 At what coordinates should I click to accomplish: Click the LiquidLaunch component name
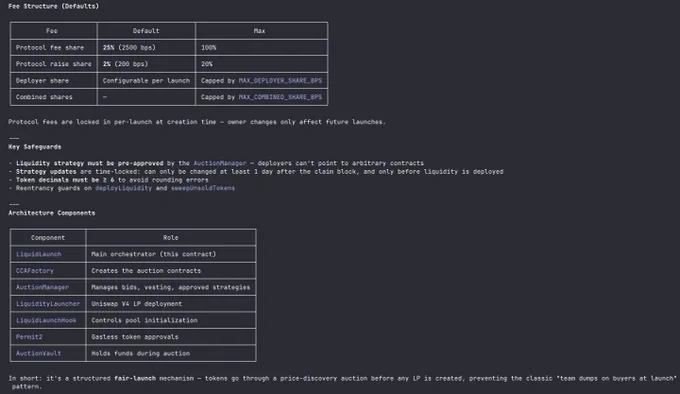[x=39, y=254]
